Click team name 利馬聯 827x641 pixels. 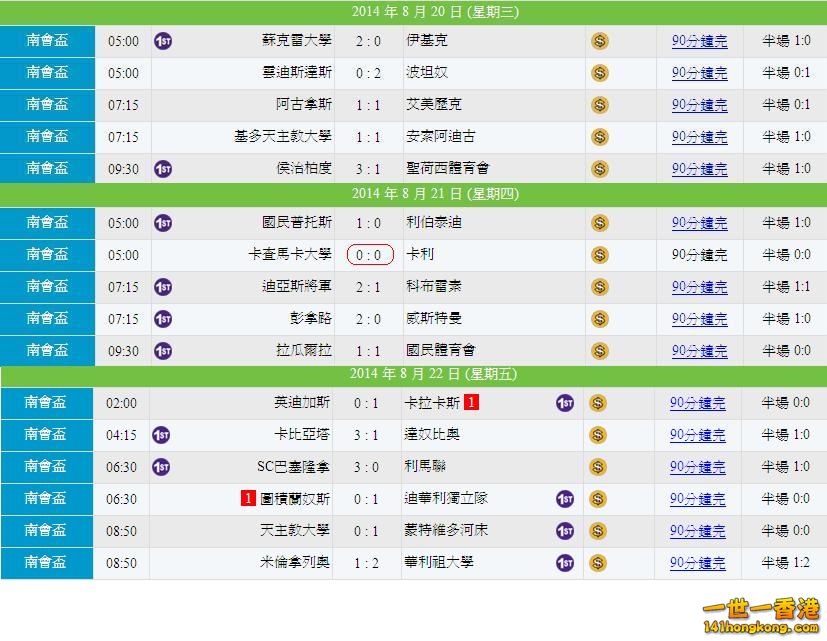tap(425, 467)
